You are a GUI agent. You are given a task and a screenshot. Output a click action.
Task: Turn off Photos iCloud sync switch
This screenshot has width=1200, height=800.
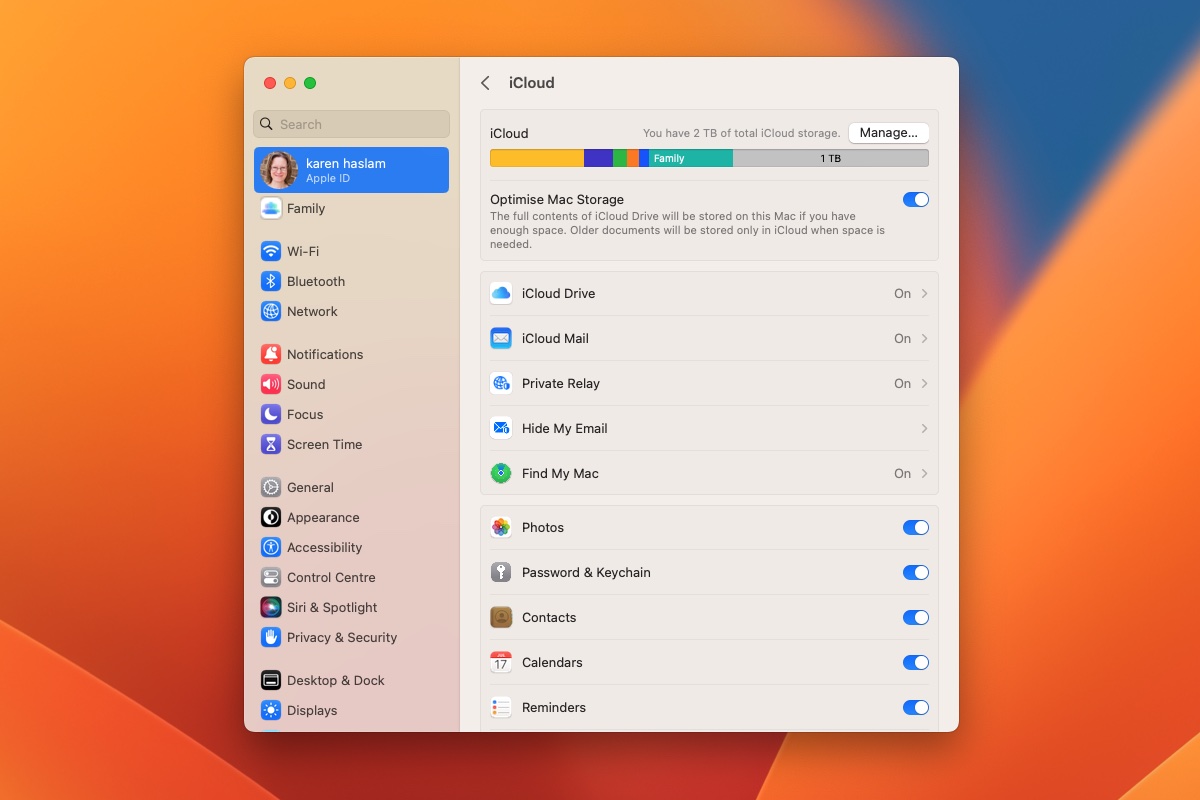(x=916, y=527)
